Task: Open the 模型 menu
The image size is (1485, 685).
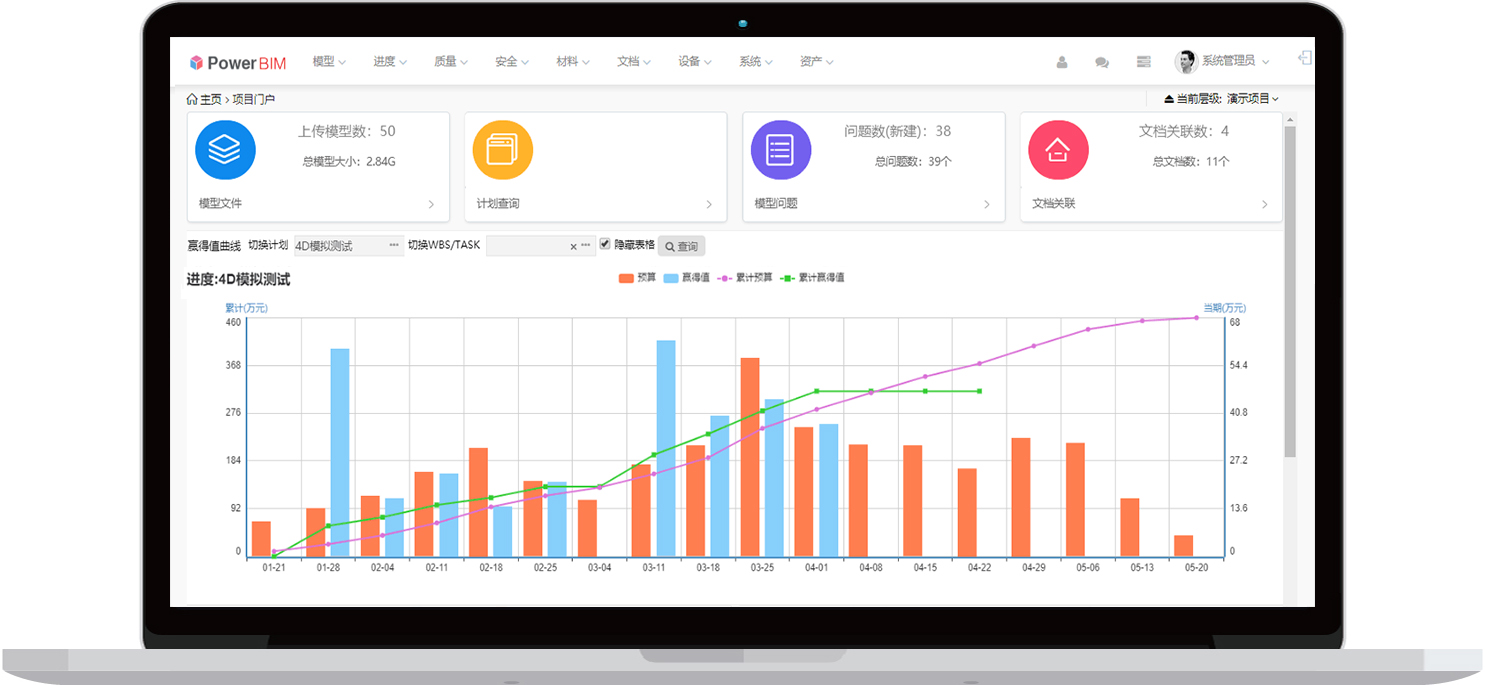Action: (328, 62)
